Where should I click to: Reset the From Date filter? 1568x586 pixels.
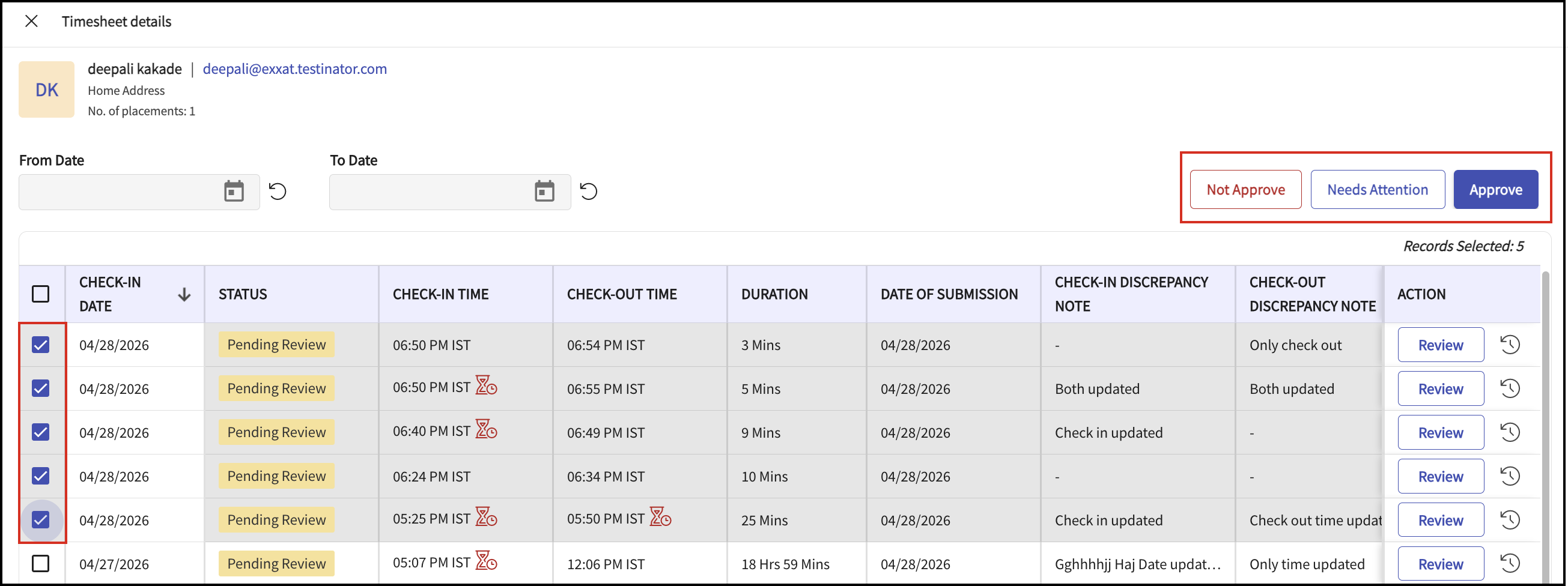point(278,192)
